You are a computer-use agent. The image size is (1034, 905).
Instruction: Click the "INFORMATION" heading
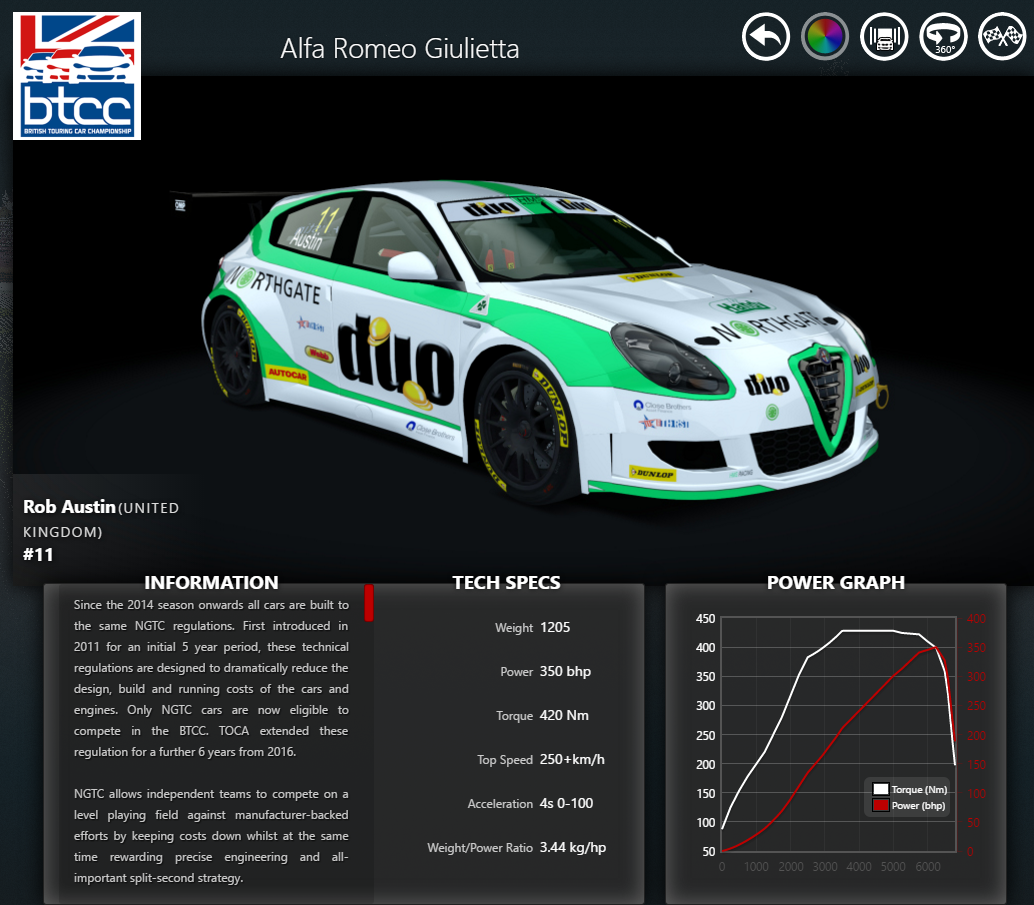211,582
